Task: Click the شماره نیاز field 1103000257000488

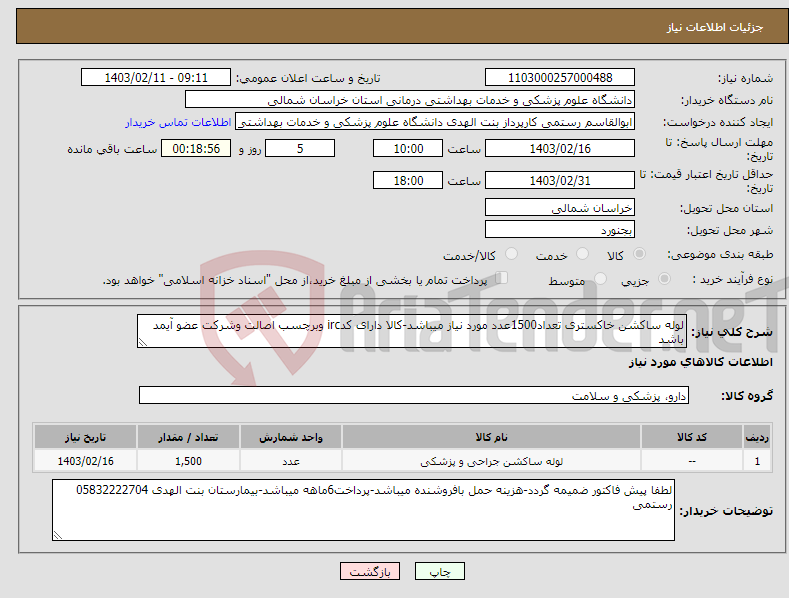Action: click(560, 78)
